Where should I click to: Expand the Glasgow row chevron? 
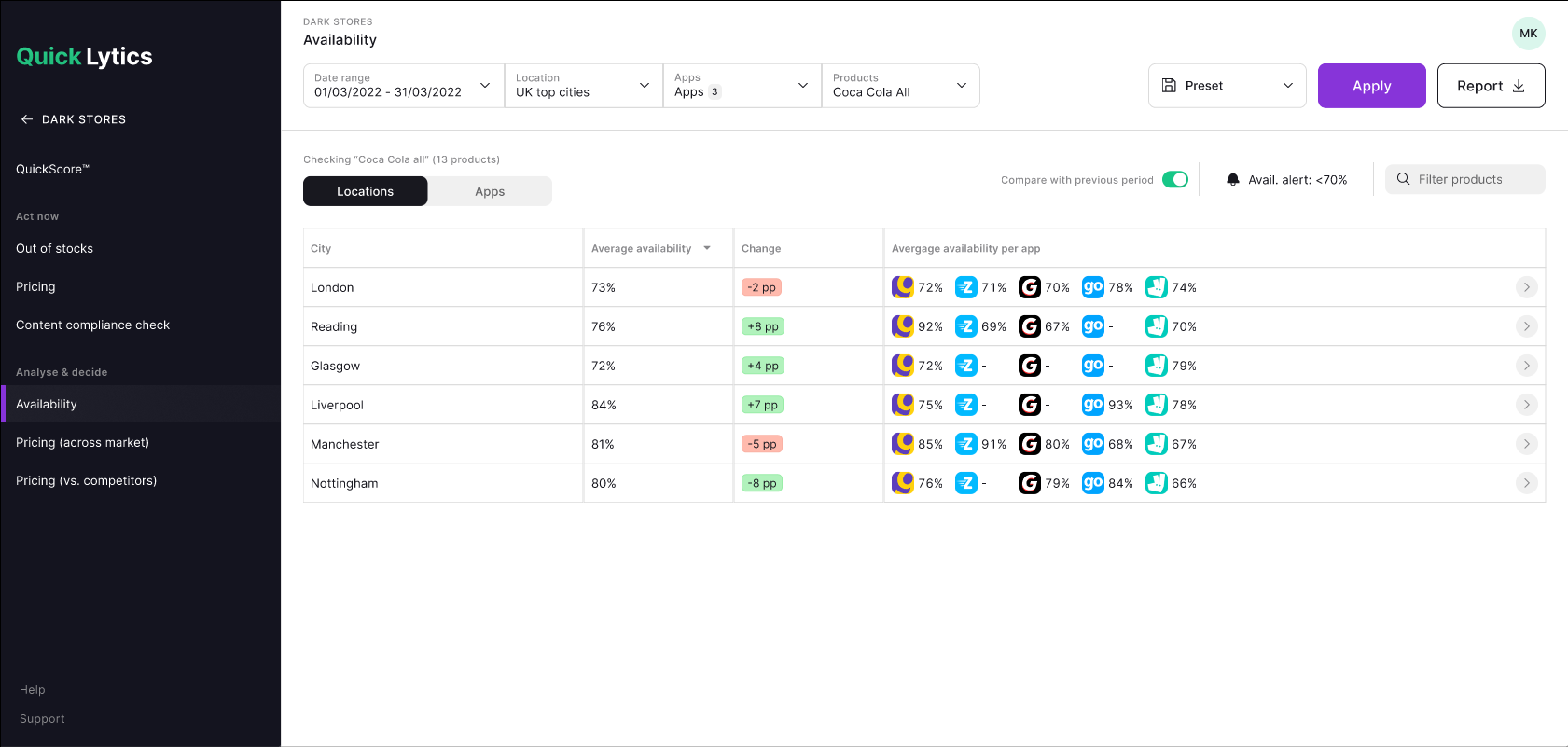click(x=1526, y=366)
